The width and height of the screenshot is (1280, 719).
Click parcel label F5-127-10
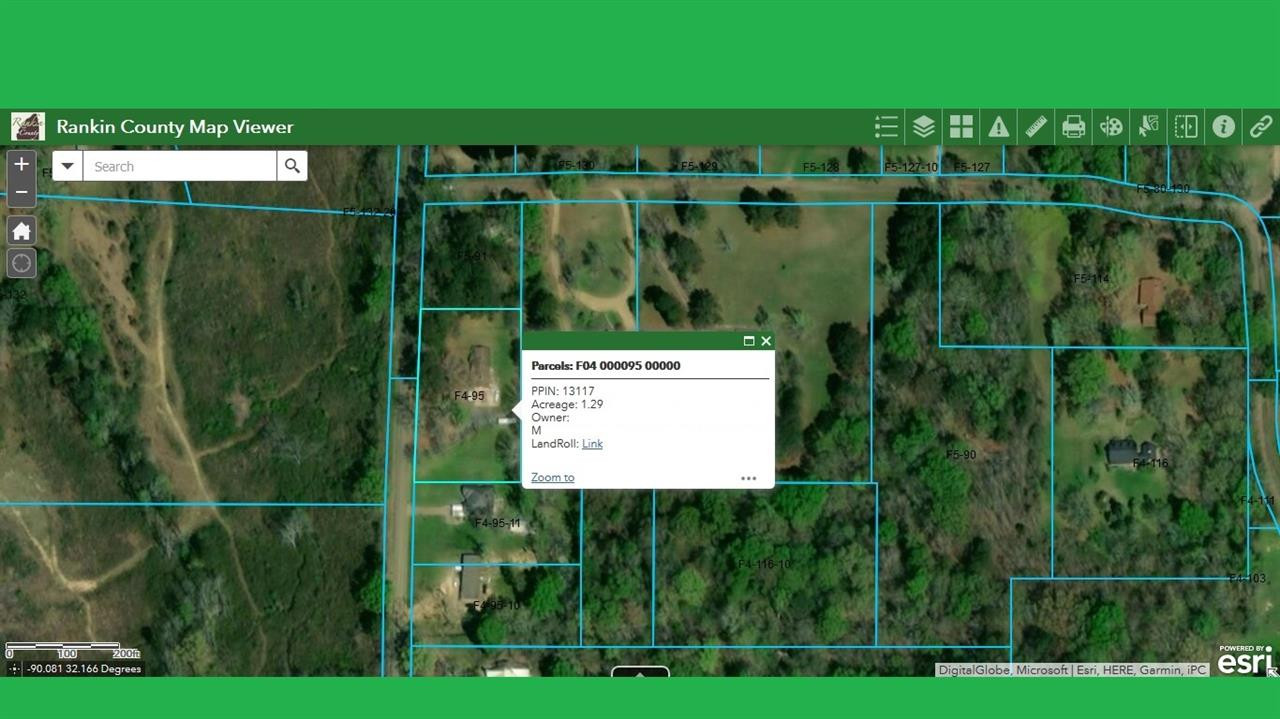coord(911,167)
